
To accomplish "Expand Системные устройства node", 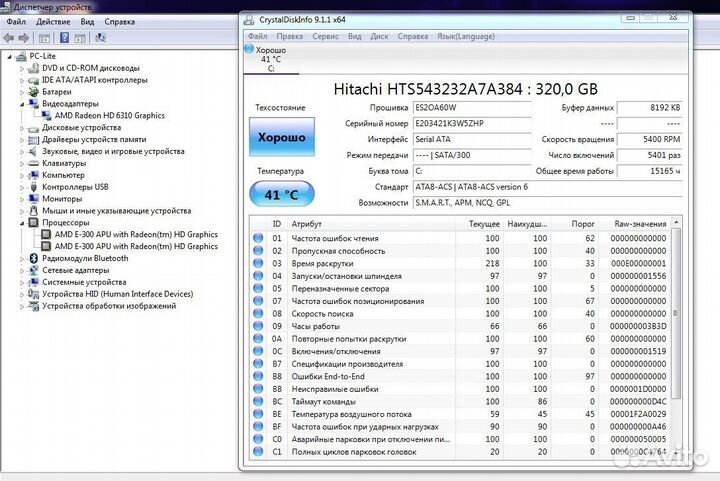I will tap(22, 283).
